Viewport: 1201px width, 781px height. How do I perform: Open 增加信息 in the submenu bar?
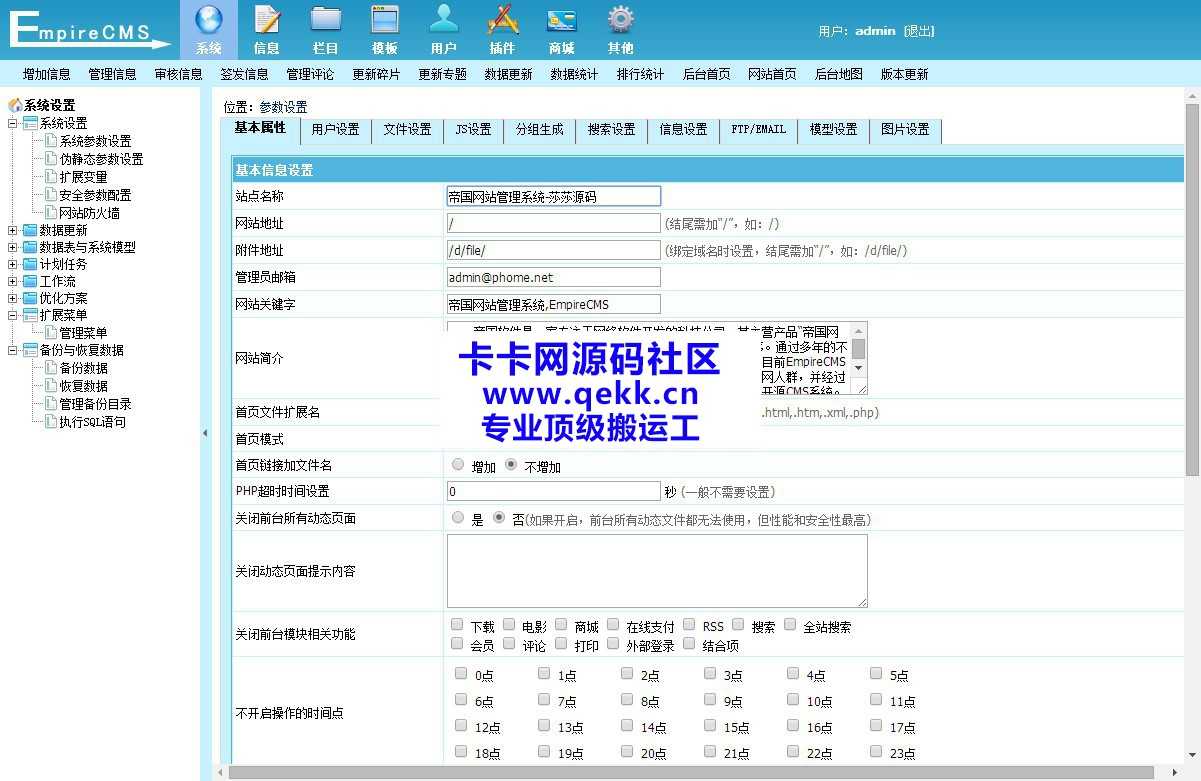click(47, 74)
